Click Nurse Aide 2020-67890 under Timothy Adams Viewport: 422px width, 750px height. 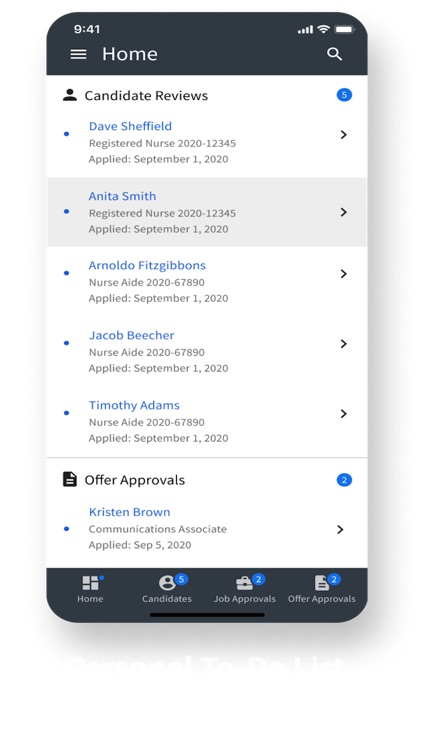coord(146,422)
